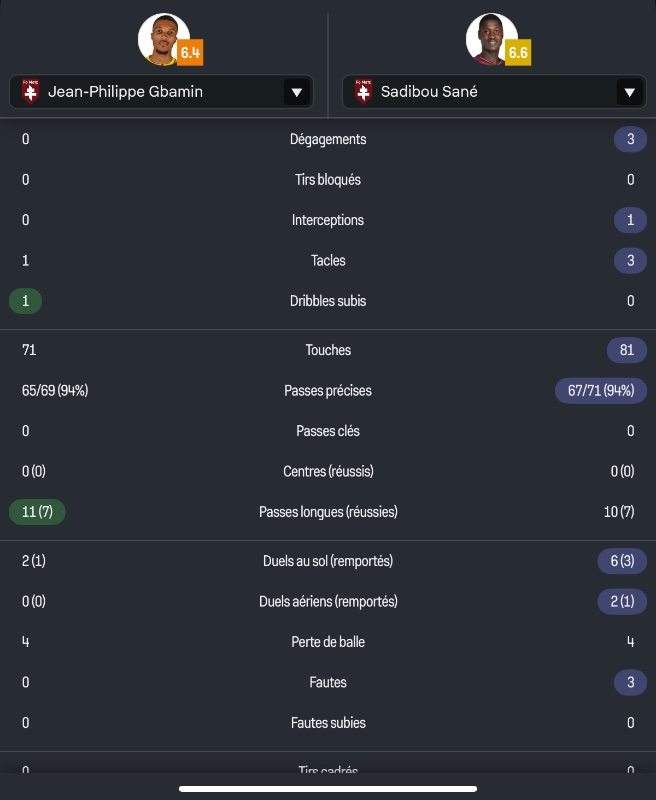Expand the Sadibou Sané player selector arrow
Image resolution: width=656 pixels, height=800 pixels.
[629, 93]
